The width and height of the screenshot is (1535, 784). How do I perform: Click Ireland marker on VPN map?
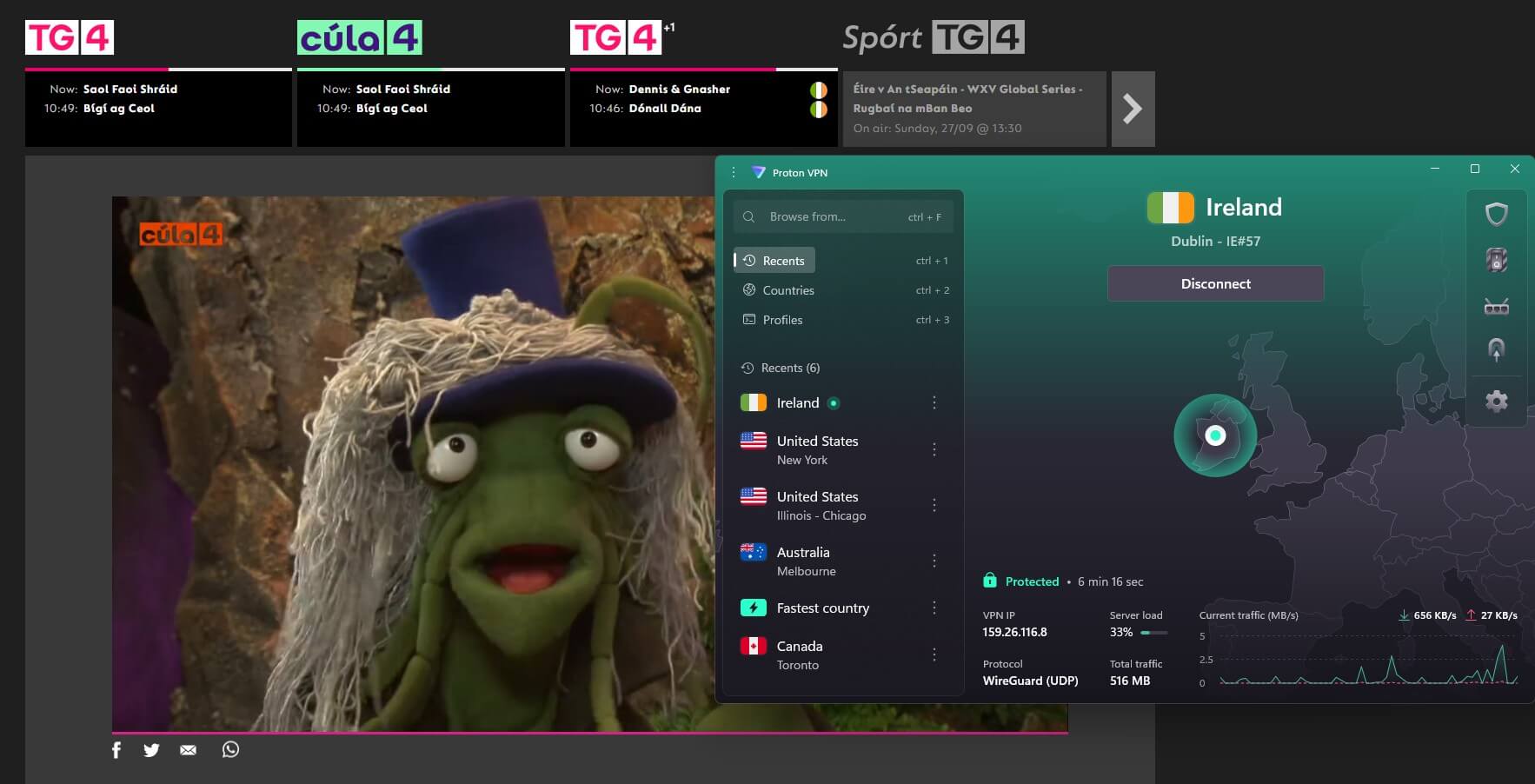point(1215,435)
